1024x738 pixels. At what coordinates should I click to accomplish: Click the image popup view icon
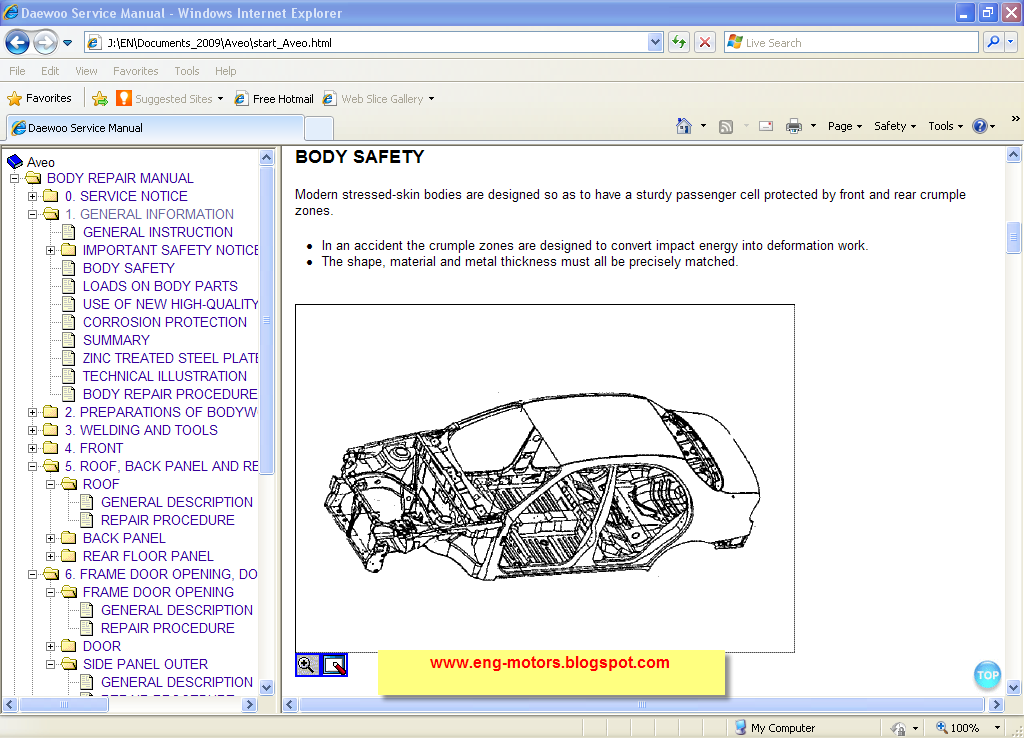click(335, 665)
